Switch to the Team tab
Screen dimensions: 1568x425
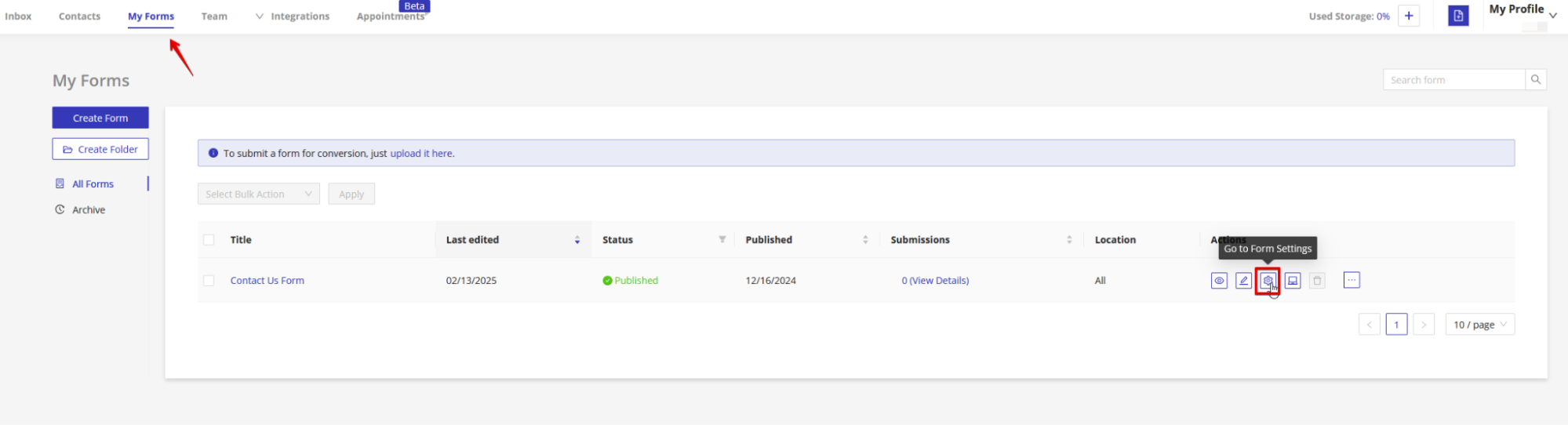point(214,16)
